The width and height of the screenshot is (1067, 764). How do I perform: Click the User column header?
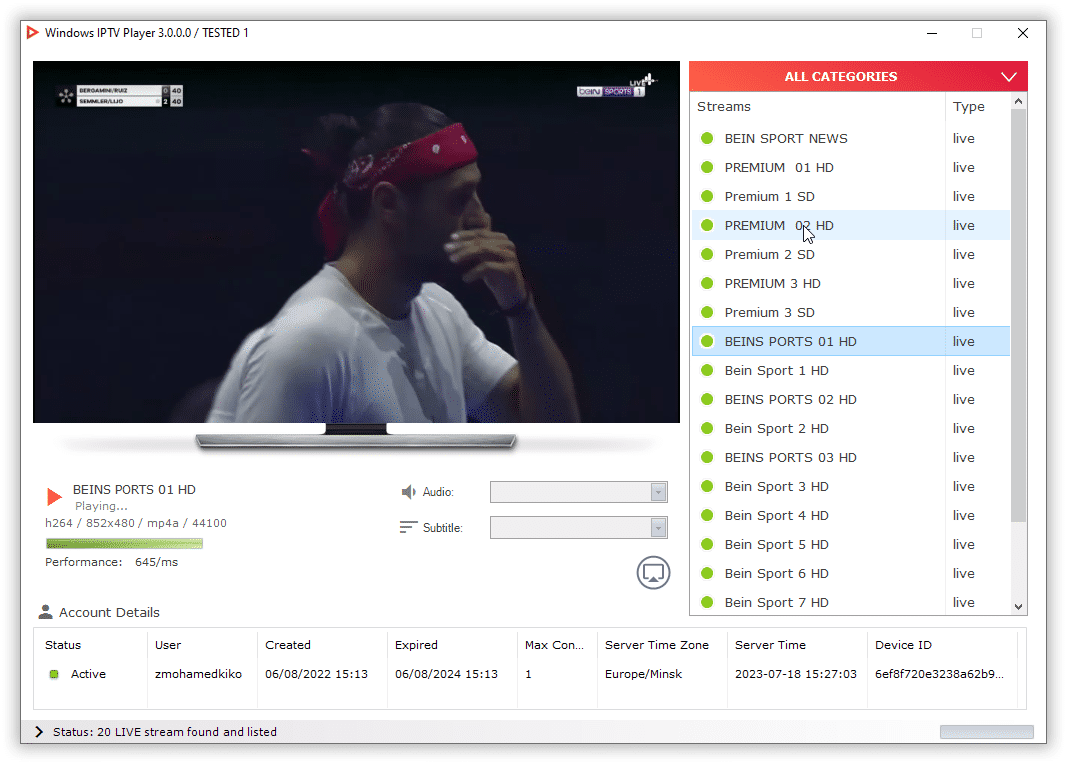coord(168,645)
